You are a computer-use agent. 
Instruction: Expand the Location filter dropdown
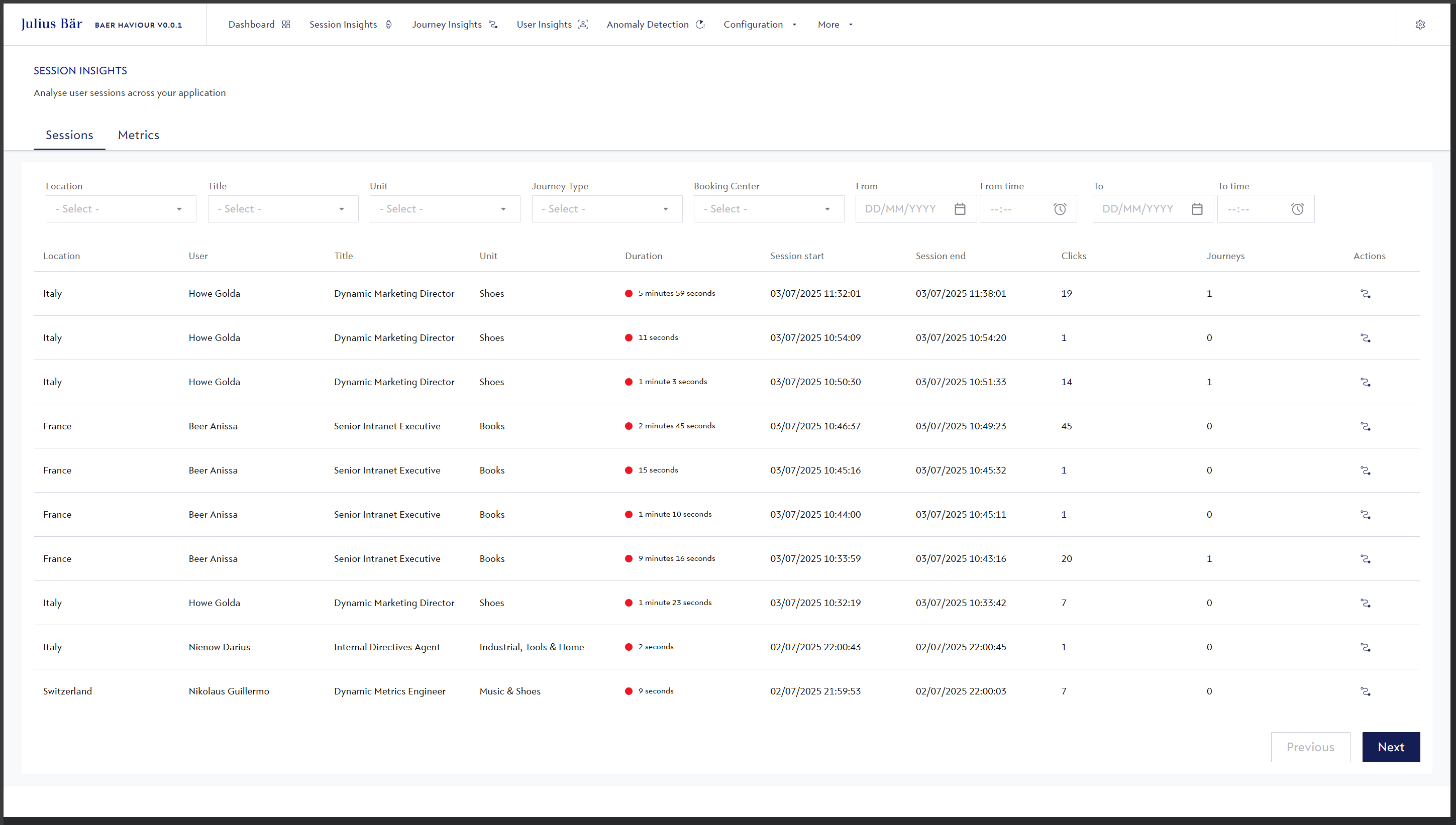pos(121,209)
